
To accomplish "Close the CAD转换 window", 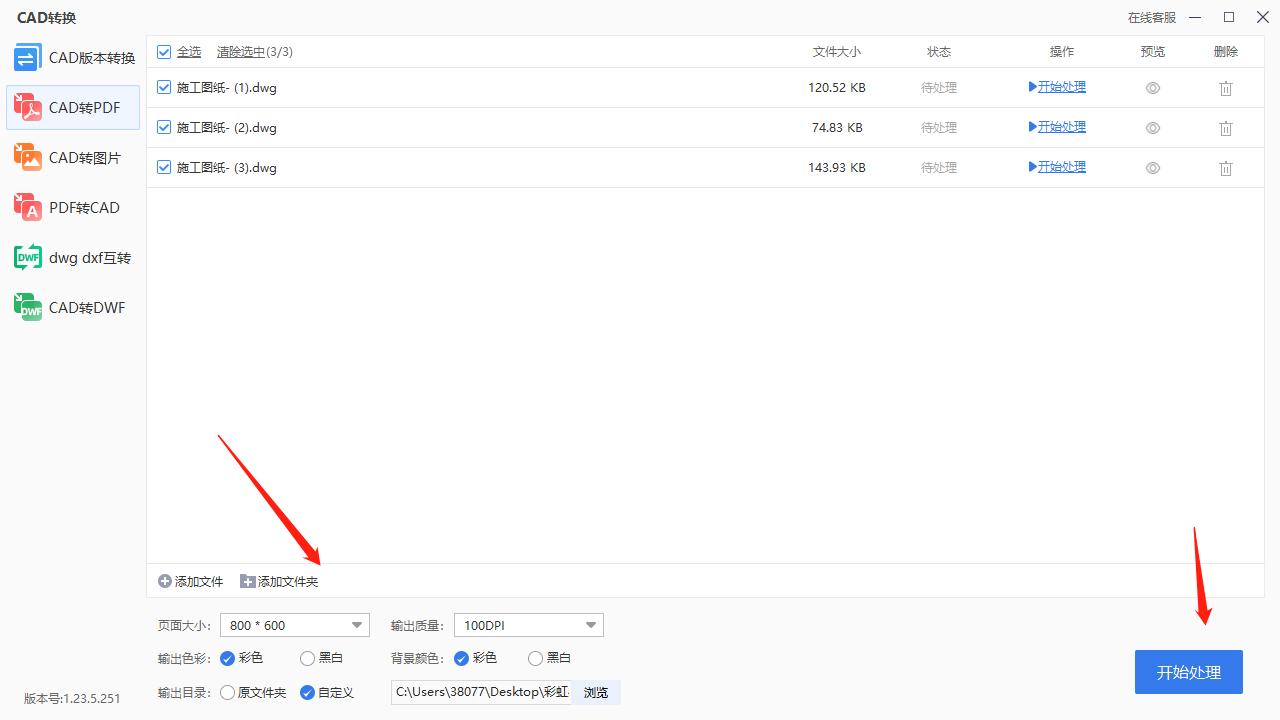I will pos(1262,17).
